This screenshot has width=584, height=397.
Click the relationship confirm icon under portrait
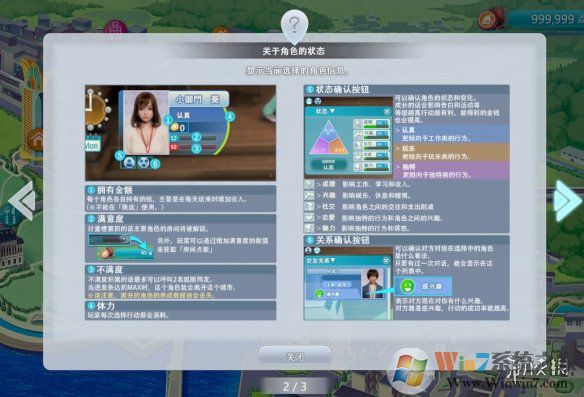pyautogui.click(x=143, y=162)
